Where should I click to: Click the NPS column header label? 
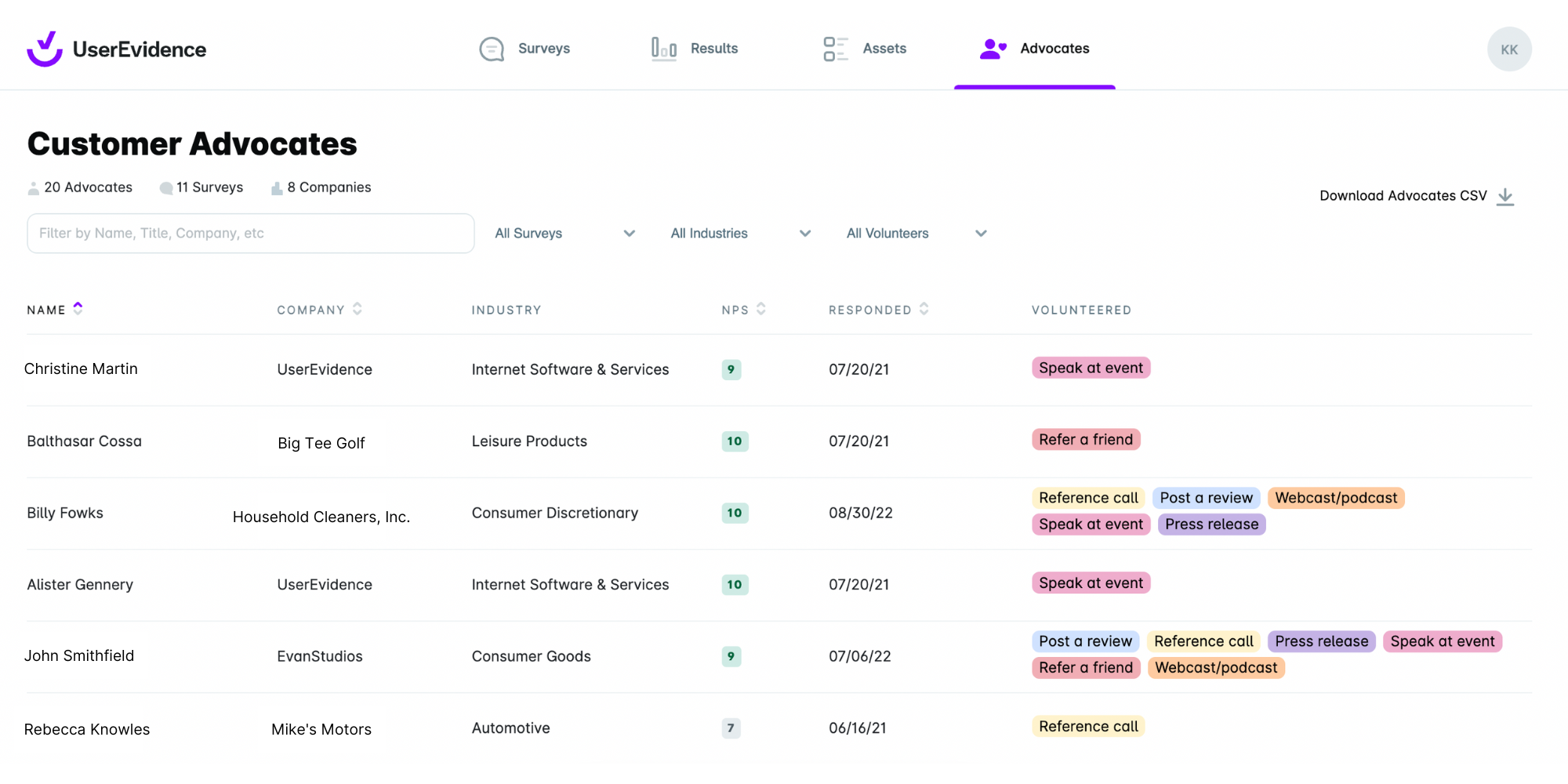pyautogui.click(x=735, y=310)
